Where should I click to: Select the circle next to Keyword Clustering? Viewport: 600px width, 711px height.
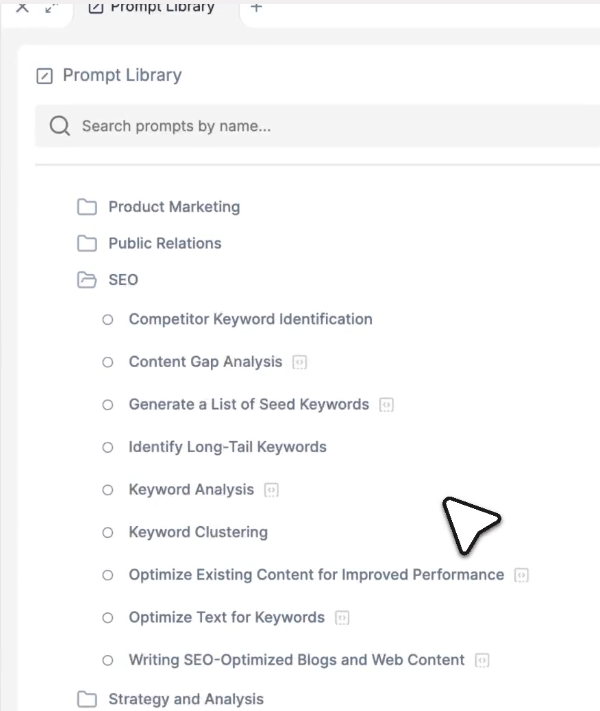pos(108,533)
